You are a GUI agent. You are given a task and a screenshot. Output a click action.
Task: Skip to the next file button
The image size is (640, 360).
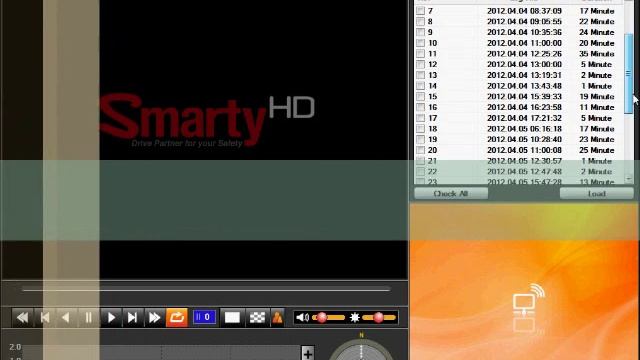click(x=132, y=318)
